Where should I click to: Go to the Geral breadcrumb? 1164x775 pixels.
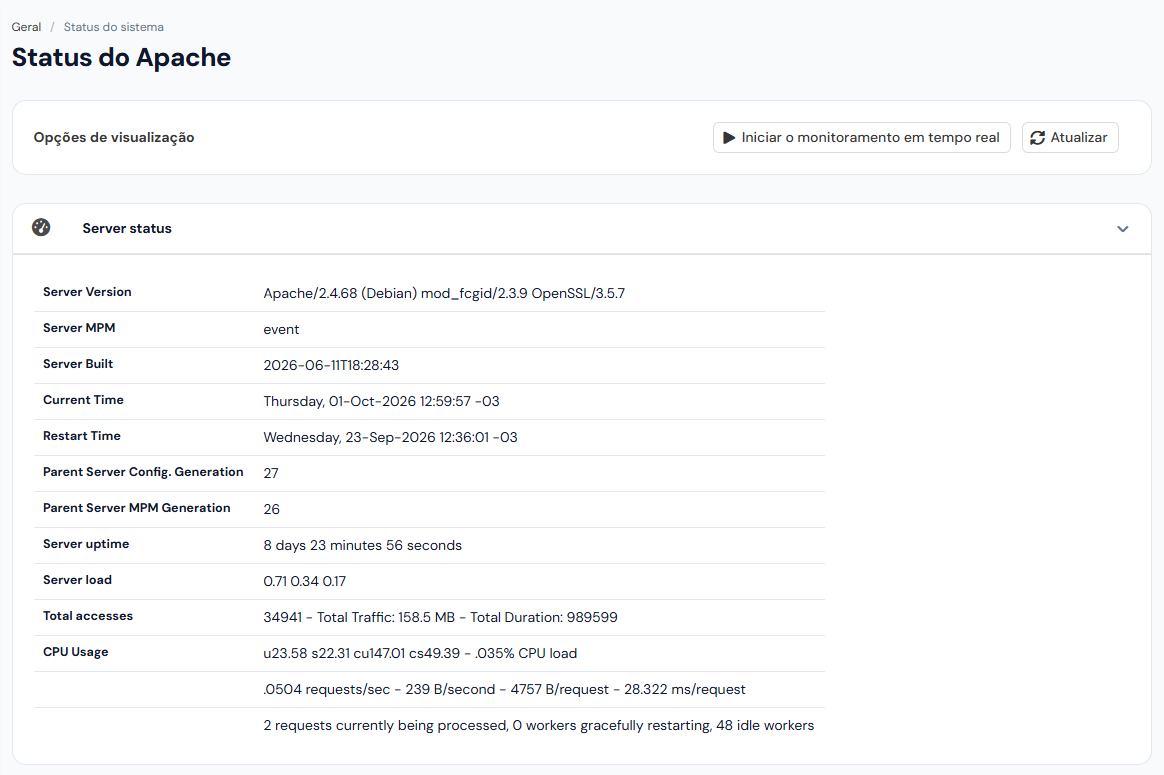click(x=26, y=27)
